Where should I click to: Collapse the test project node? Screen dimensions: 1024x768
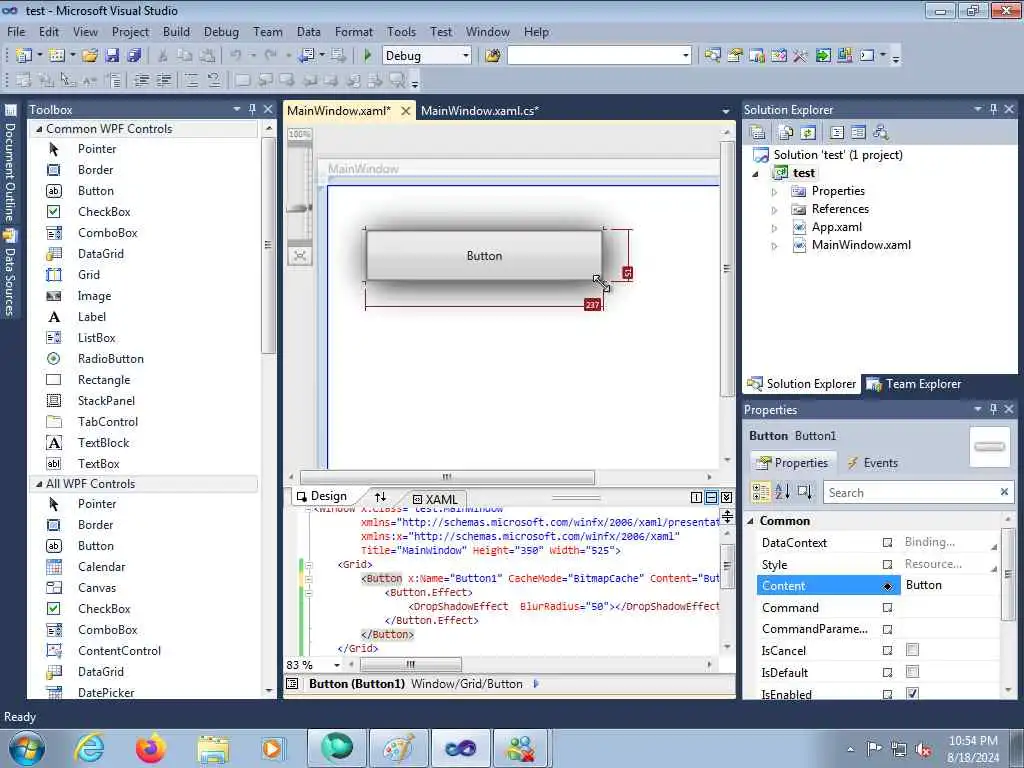[x=756, y=174]
